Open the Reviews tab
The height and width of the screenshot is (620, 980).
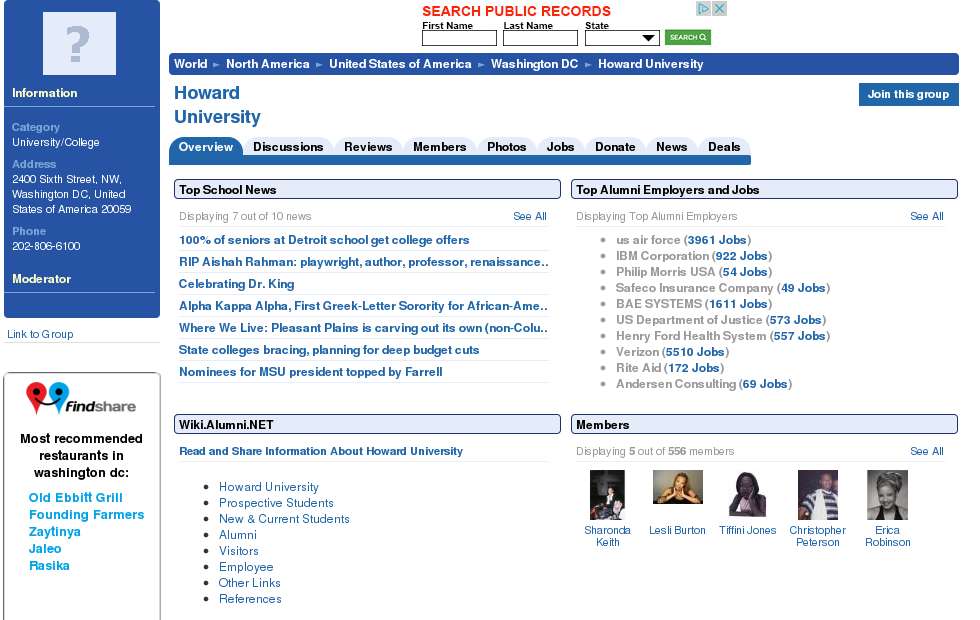368,147
